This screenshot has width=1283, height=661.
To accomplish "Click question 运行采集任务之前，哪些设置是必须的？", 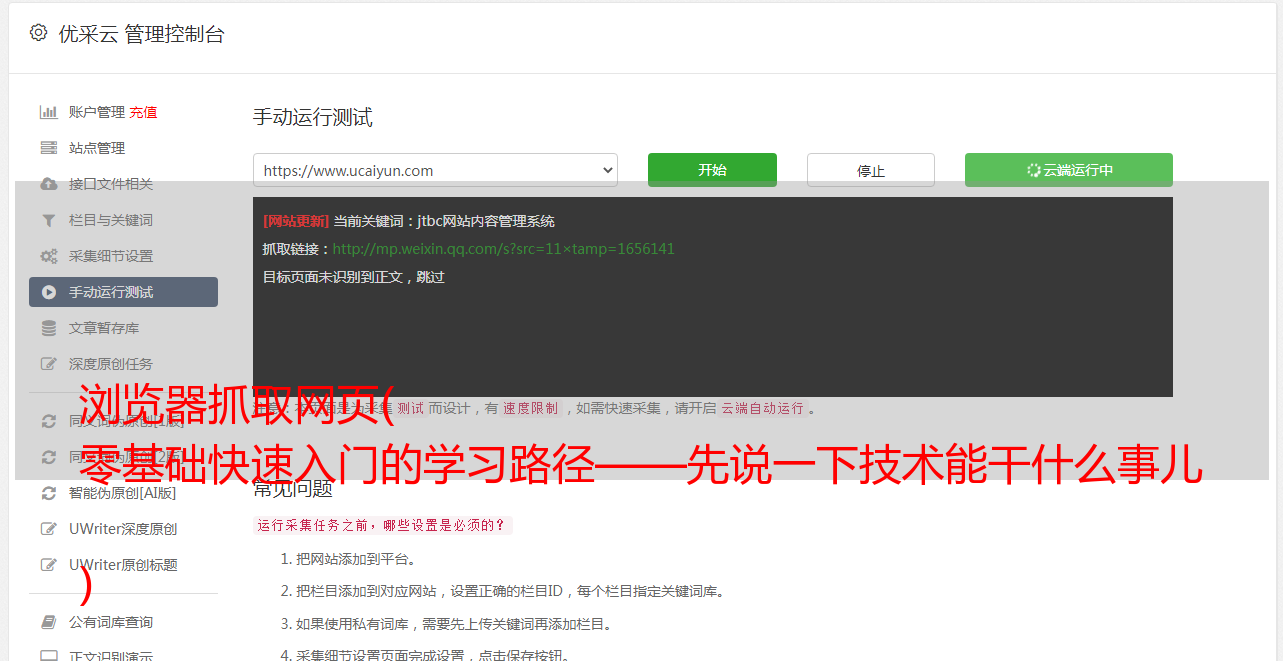I will (382, 525).
